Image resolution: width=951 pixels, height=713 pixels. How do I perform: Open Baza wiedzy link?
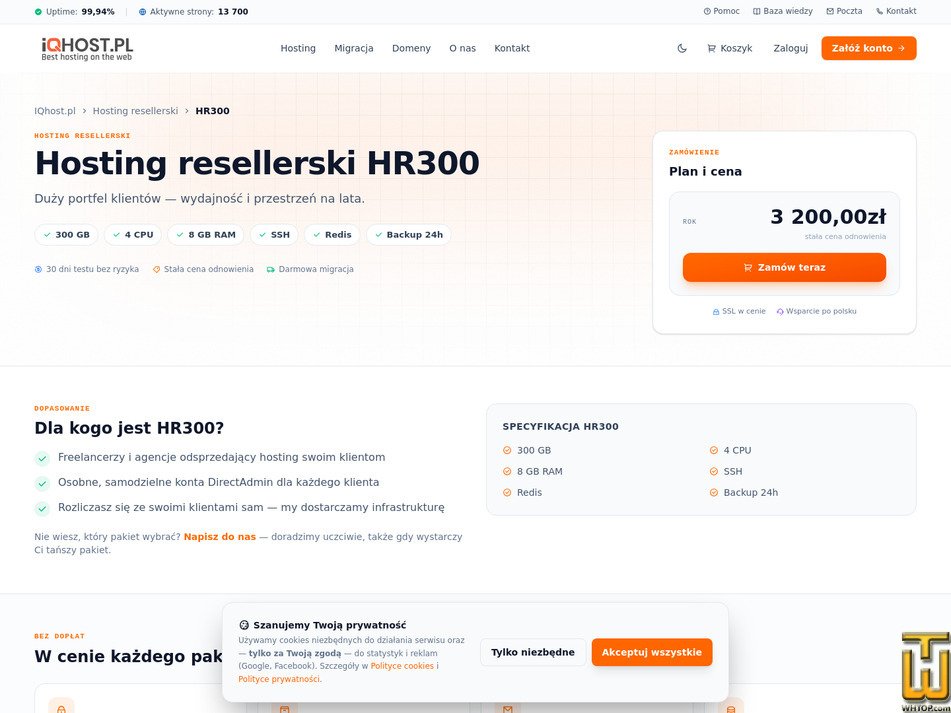point(782,11)
